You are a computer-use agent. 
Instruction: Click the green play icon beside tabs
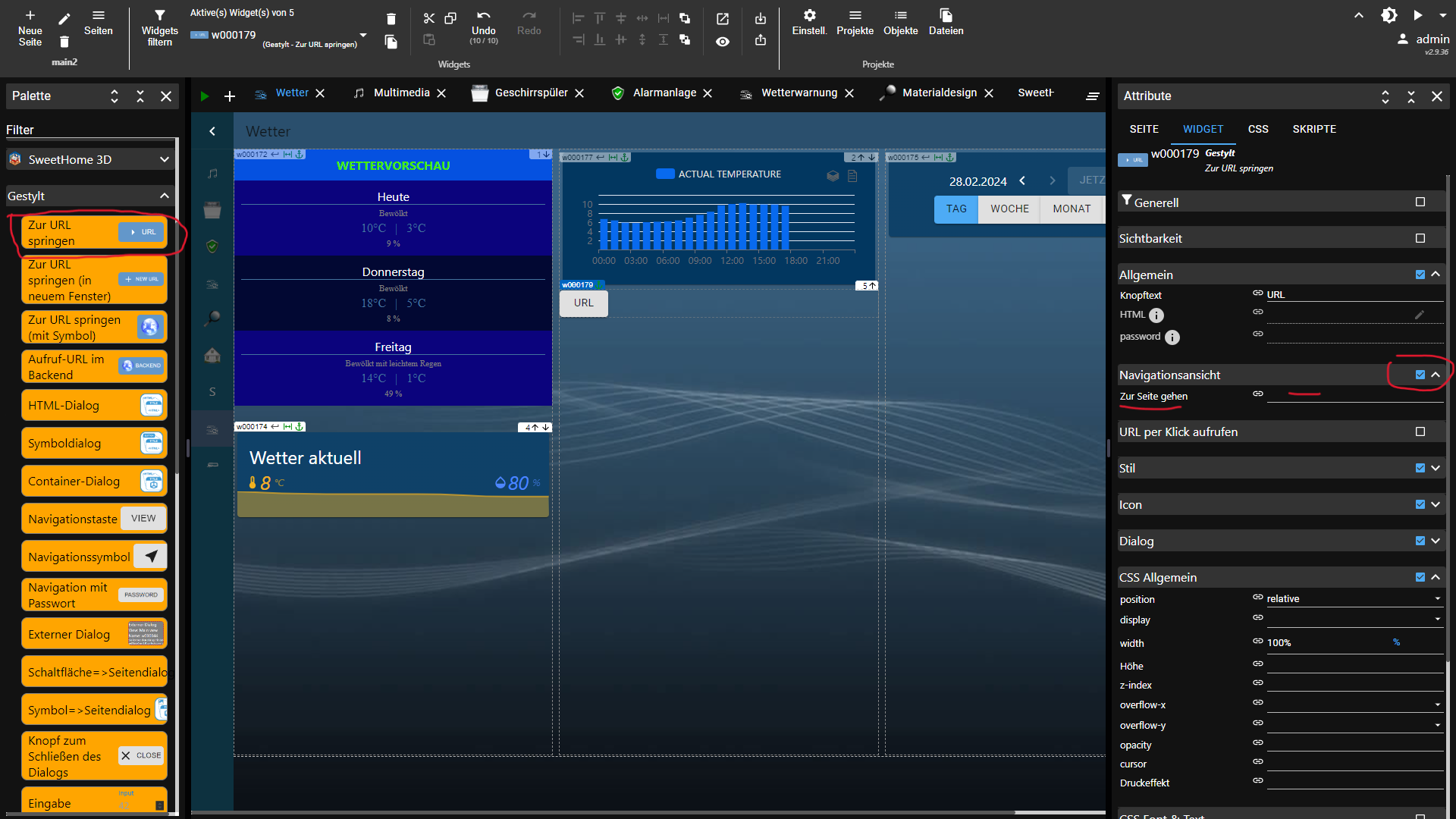tap(204, 96)
